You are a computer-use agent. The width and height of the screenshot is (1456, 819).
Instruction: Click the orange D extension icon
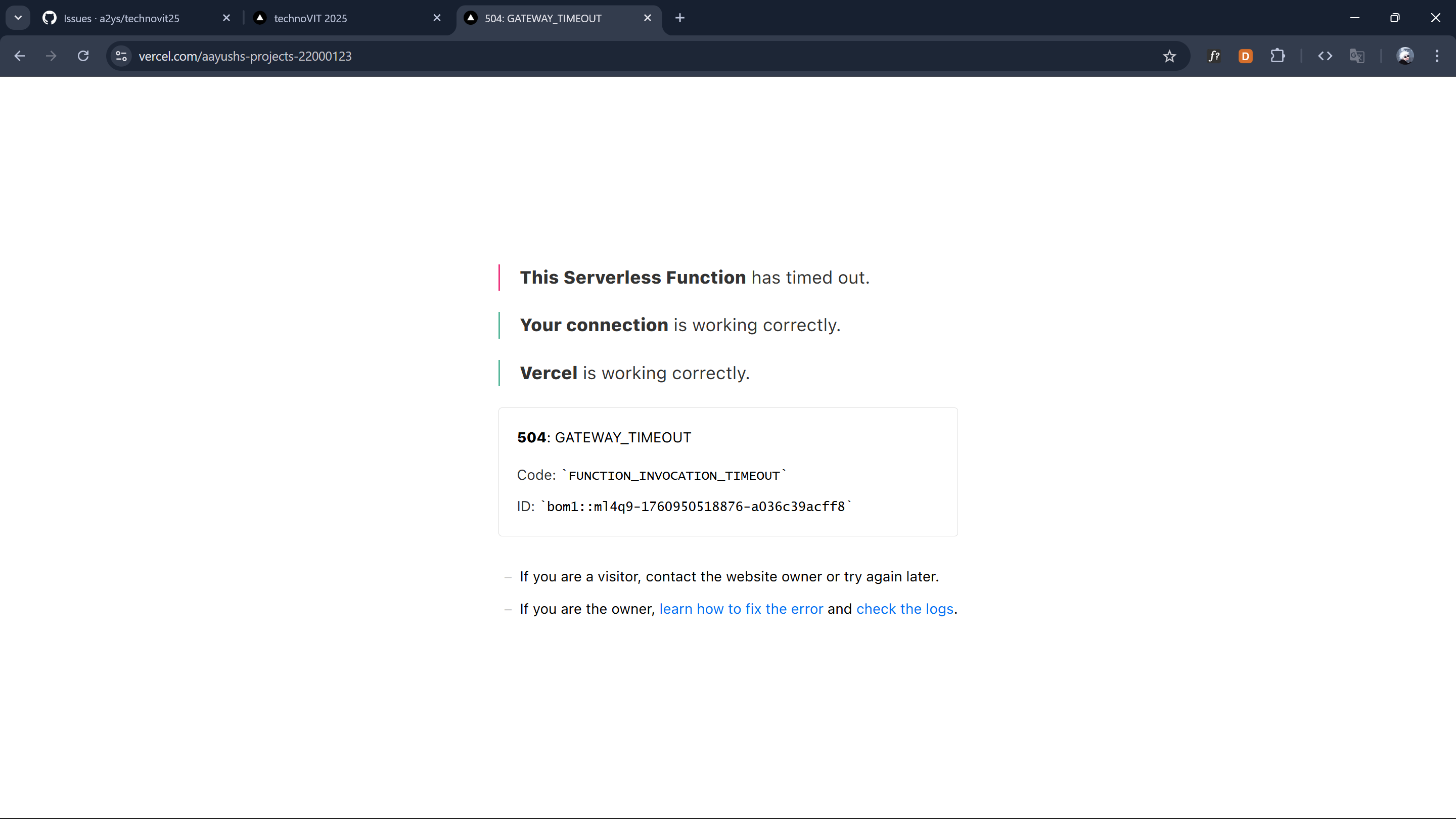pyautogui.click(x=1245, y=56)
